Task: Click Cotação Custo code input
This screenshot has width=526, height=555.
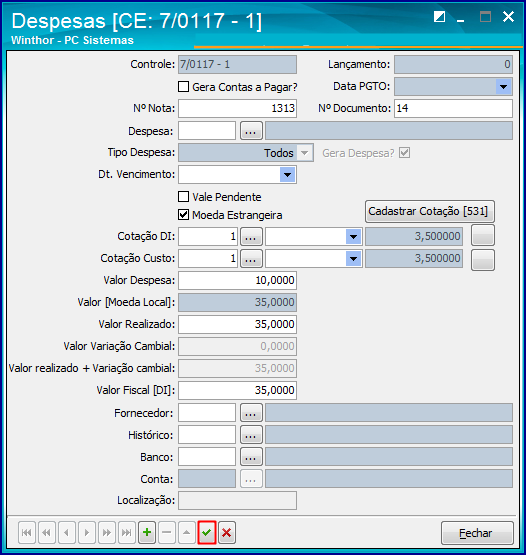Action: pos(208,258)
